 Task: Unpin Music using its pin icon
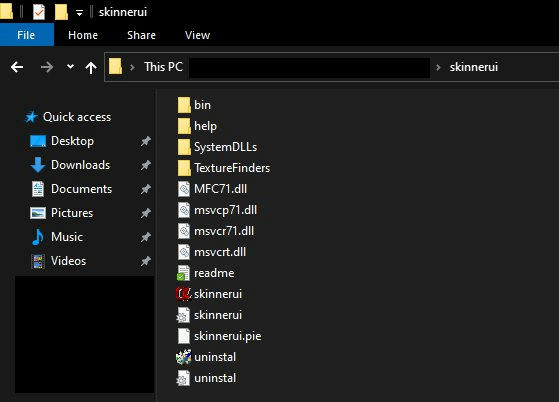click(x=145, y=237)
